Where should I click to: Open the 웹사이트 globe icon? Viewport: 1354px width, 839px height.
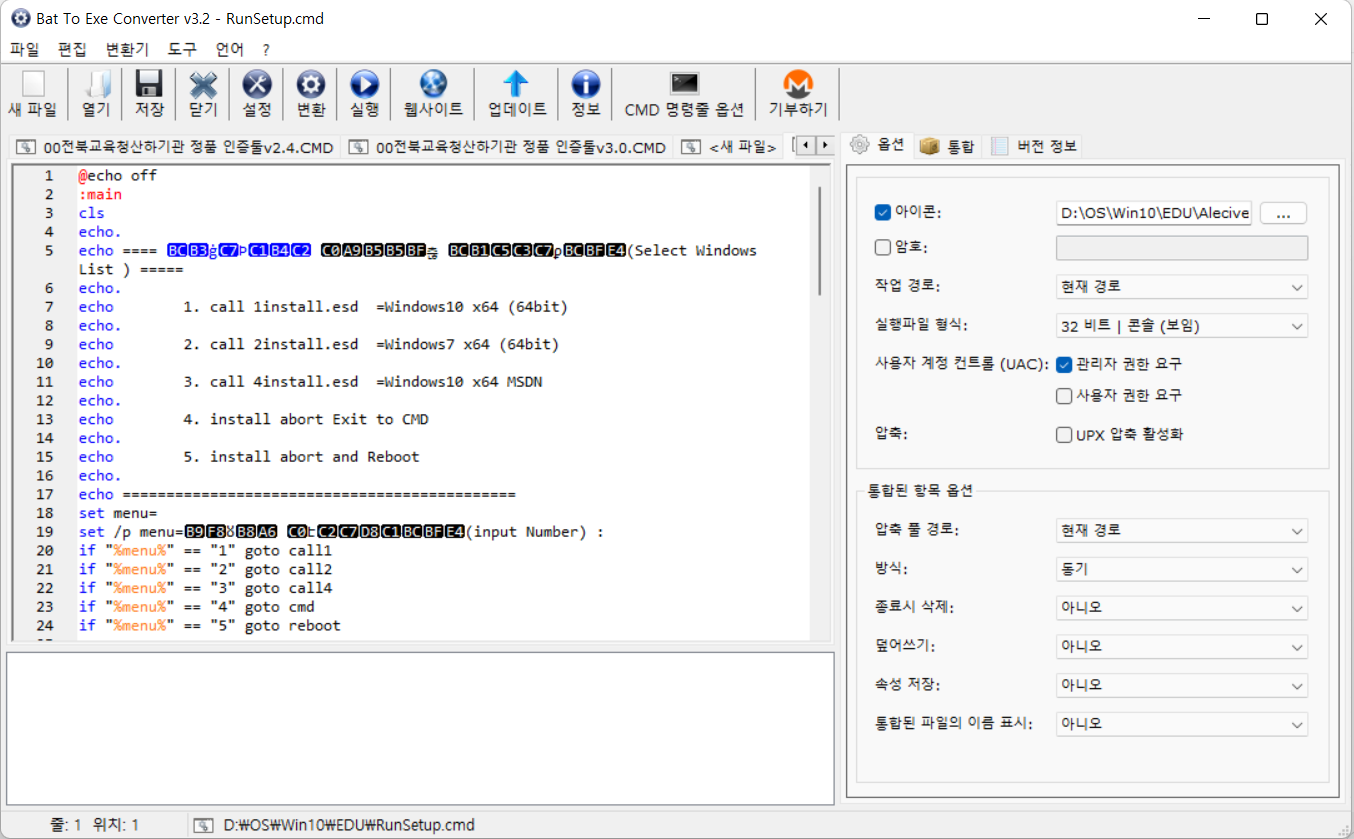coord(433,85)
